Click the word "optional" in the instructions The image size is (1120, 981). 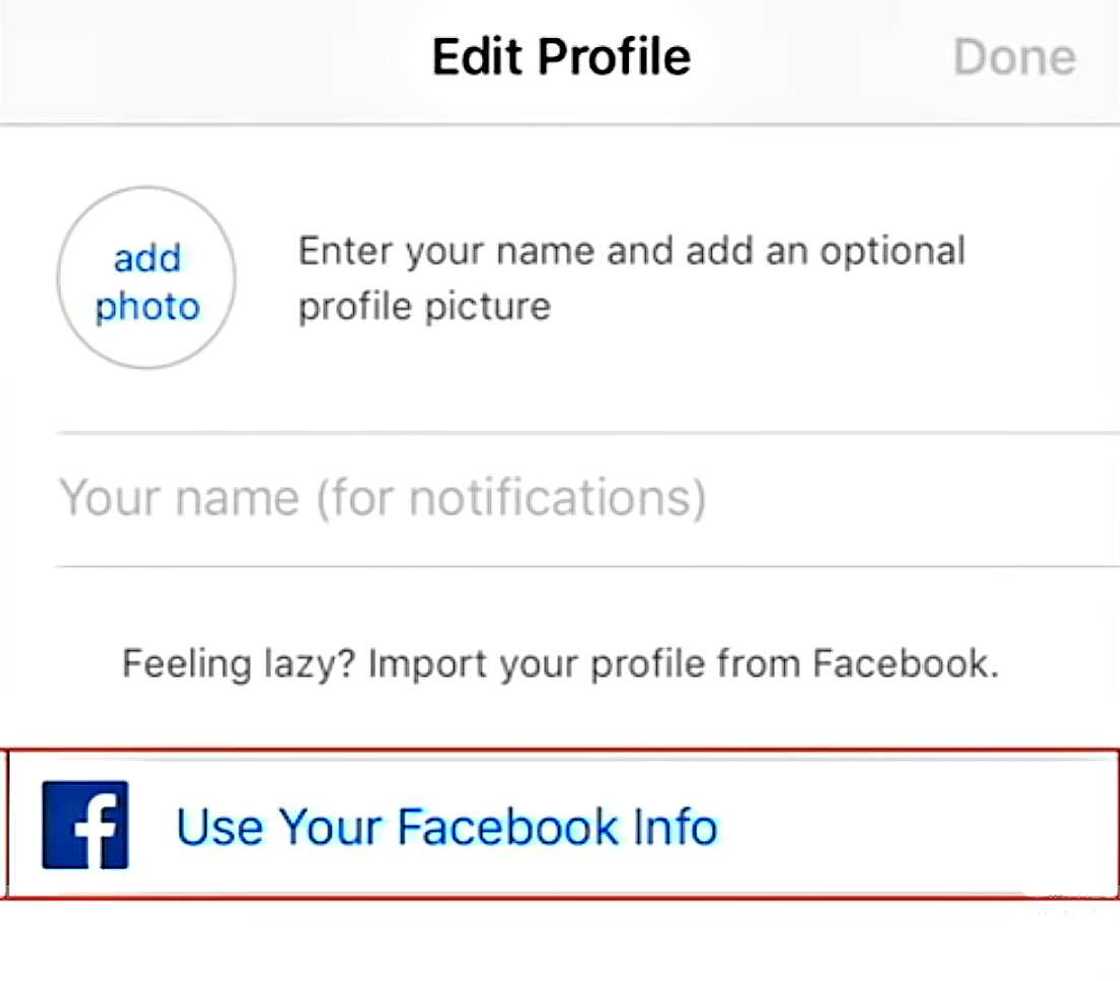(x=892, y=250)
